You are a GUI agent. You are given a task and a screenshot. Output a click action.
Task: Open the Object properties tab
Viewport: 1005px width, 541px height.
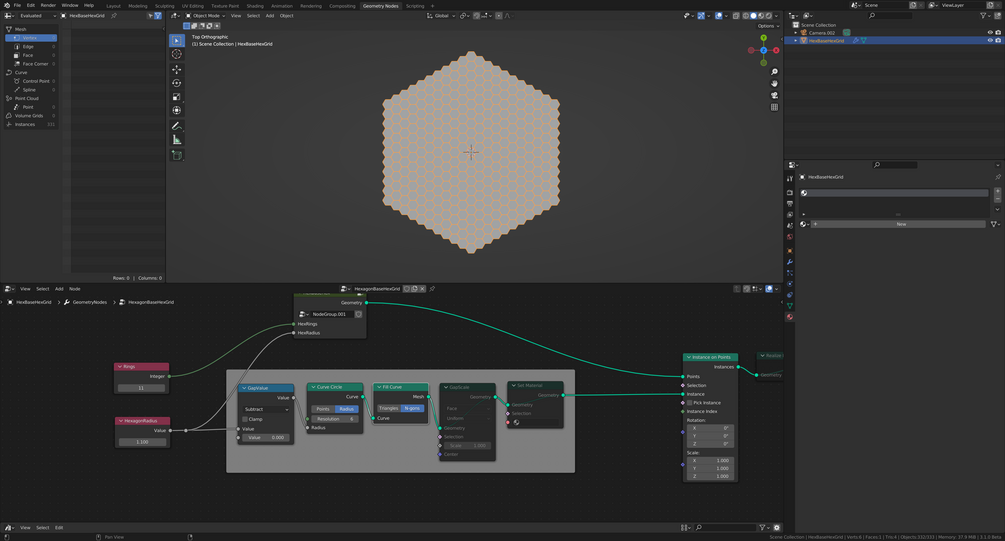(790, 251)
